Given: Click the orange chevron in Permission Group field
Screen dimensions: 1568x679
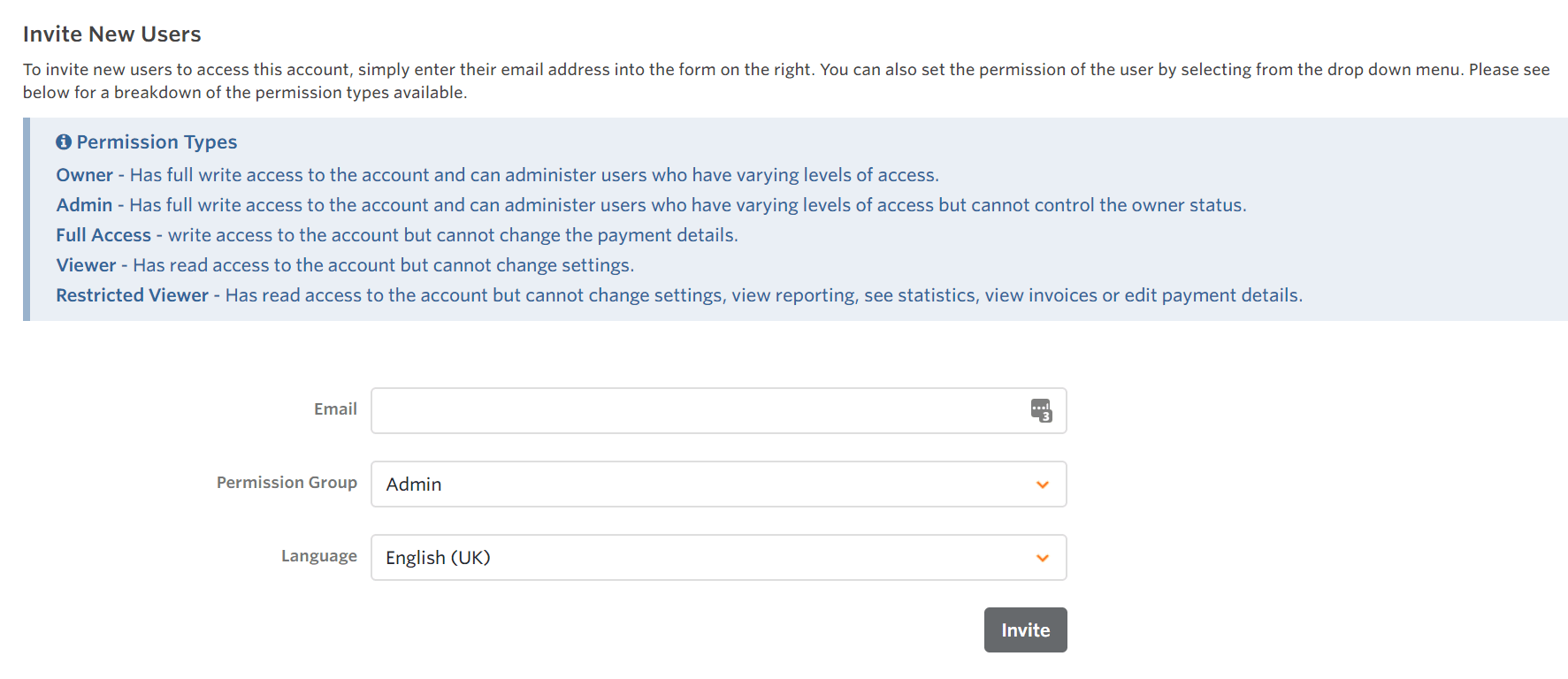Looking at the screenshot, I should click(x=1043, y=484).
